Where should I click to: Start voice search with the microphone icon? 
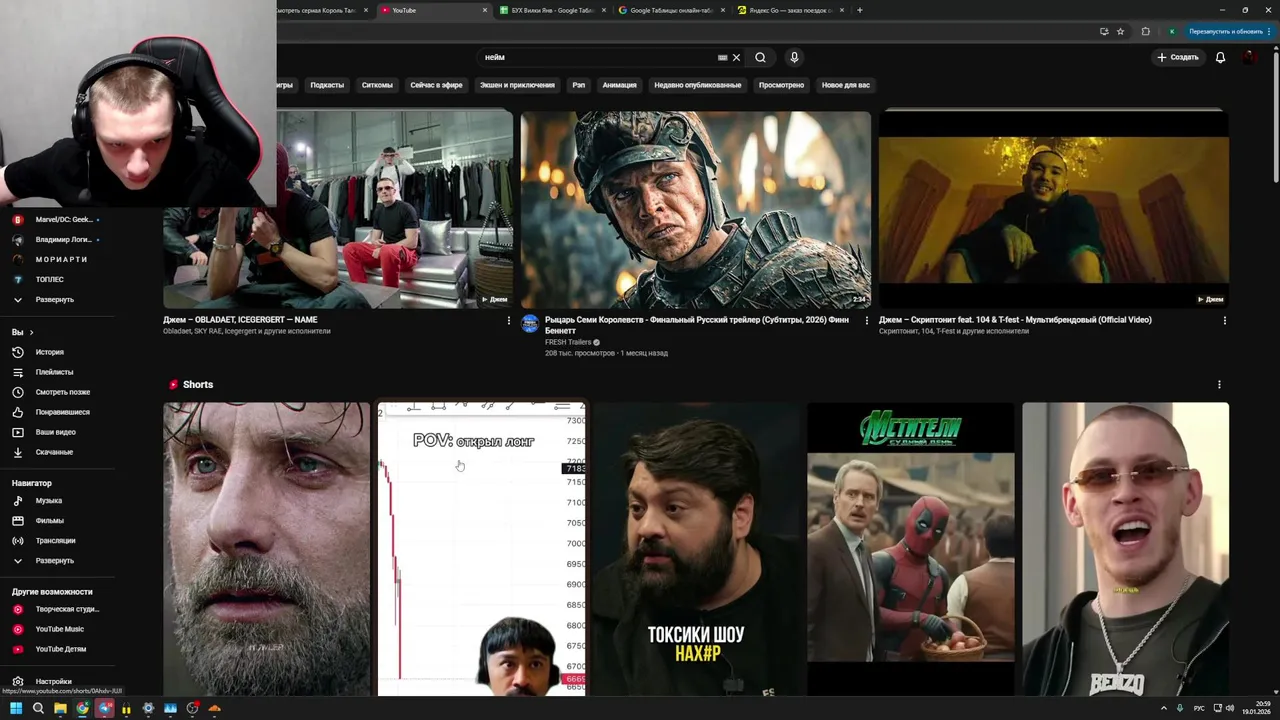[794, 57]
